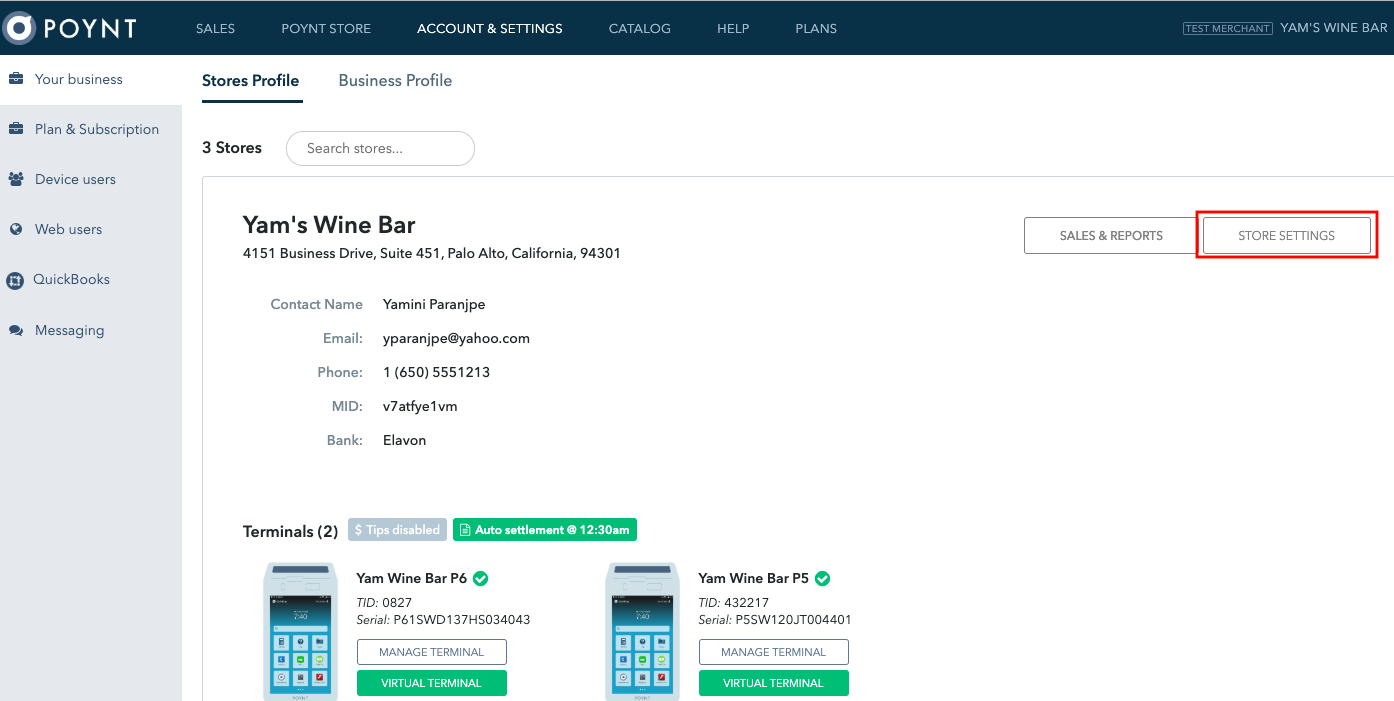The height and width of the screenshot is (701, 1394).
Task: Click the Sales & Reports button
Action: pos(1111,236)
